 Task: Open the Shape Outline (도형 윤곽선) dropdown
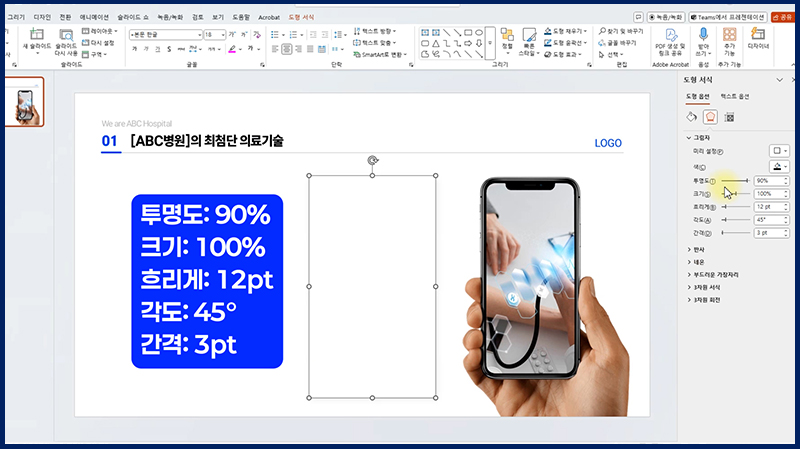[x=565, y=43]
